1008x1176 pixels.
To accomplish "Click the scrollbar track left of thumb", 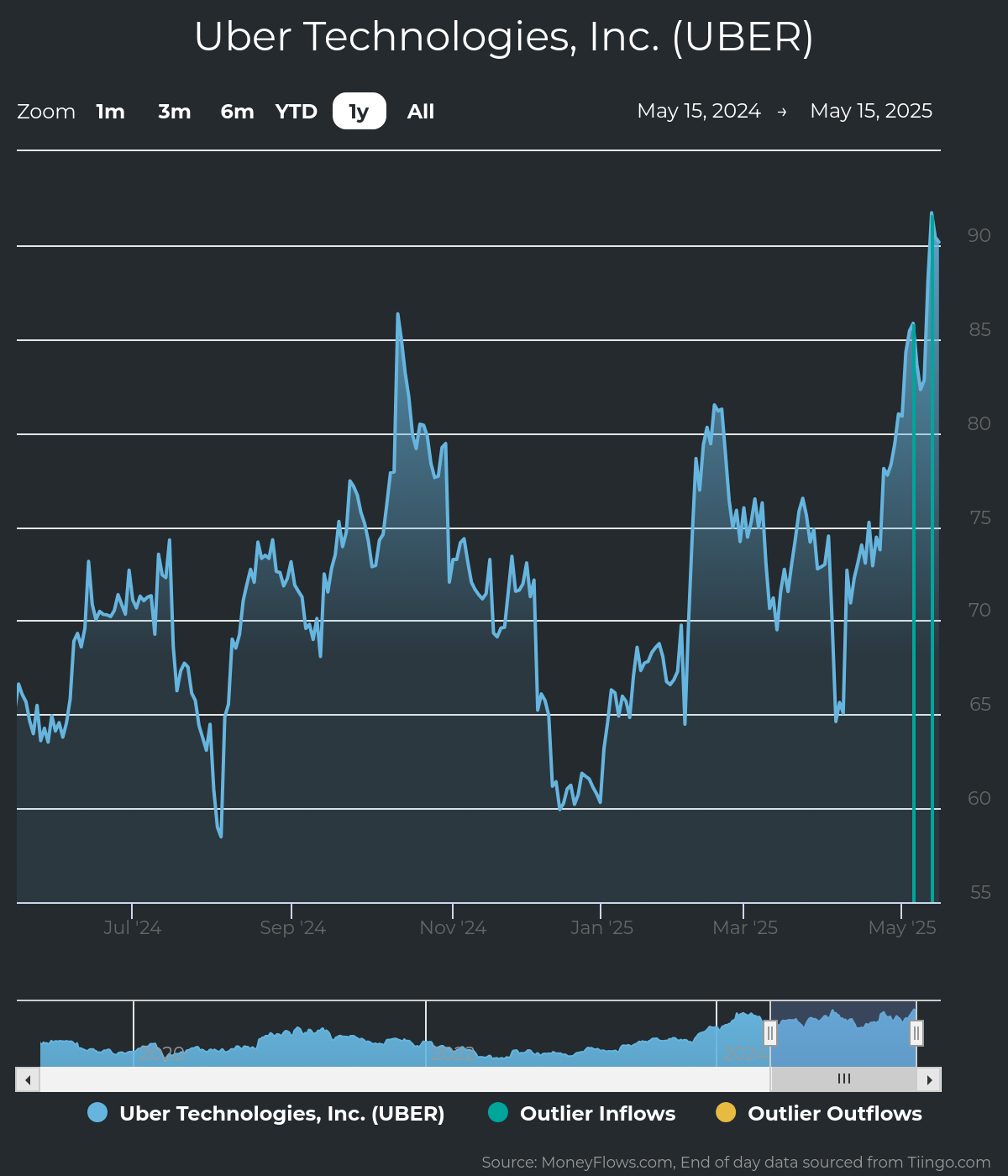I will (405, 1079).
